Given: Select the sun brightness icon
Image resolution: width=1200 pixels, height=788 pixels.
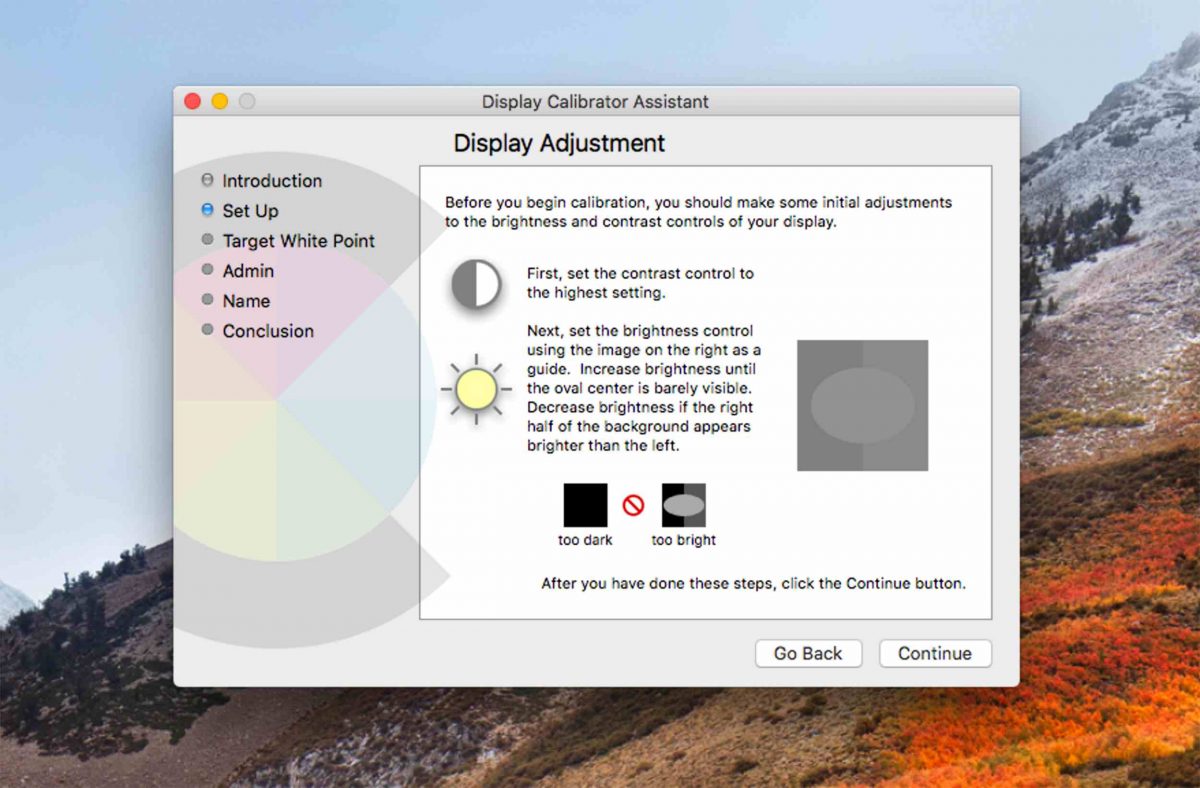Looking at the screenshot, I should pos(477,390).
